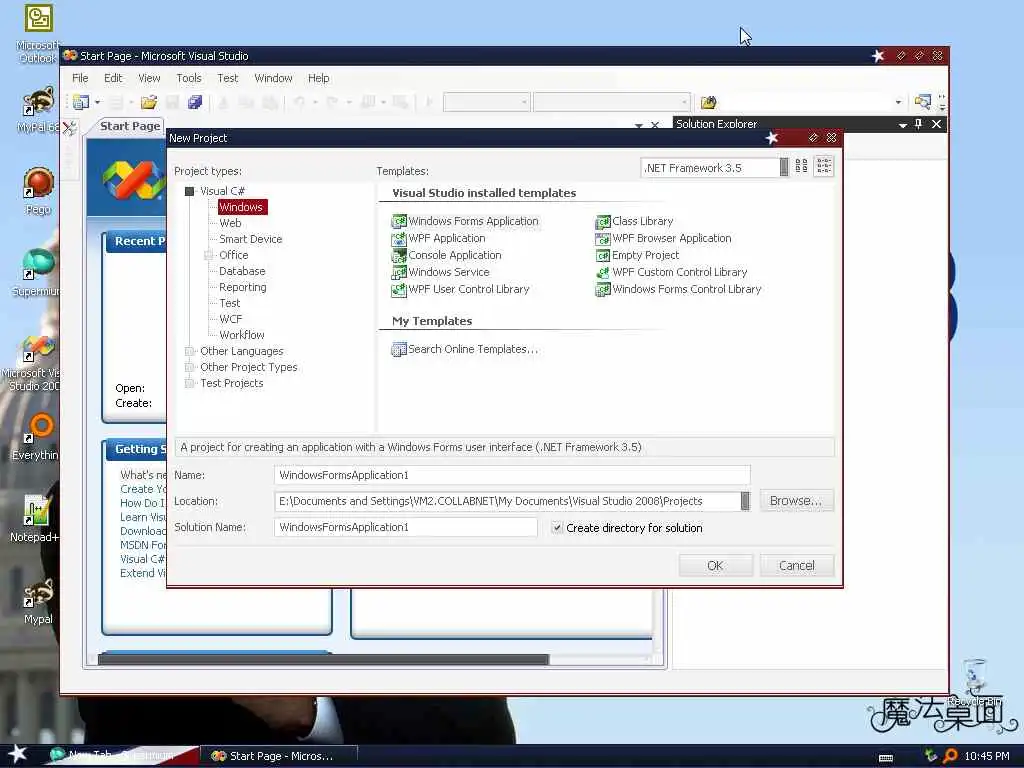Viewport: 1024px width, 768px height.
Task: Select the Test project type under Visual C#
Action: pos(229,303)
